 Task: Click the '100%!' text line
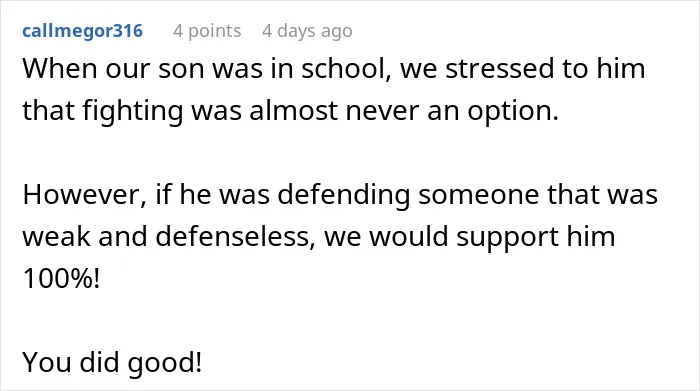(62, 279)
